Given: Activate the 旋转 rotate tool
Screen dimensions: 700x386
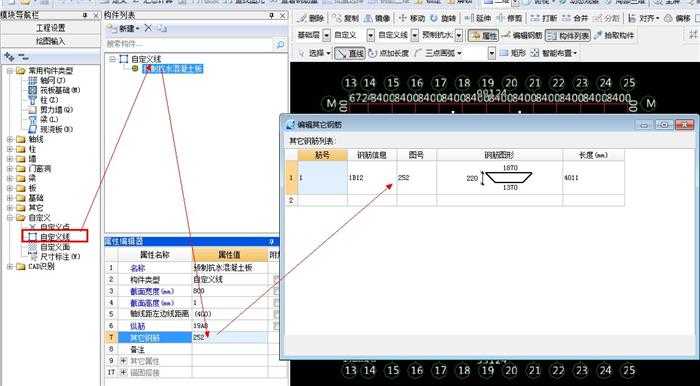Looking at the screenshot, I should (444, 18).
